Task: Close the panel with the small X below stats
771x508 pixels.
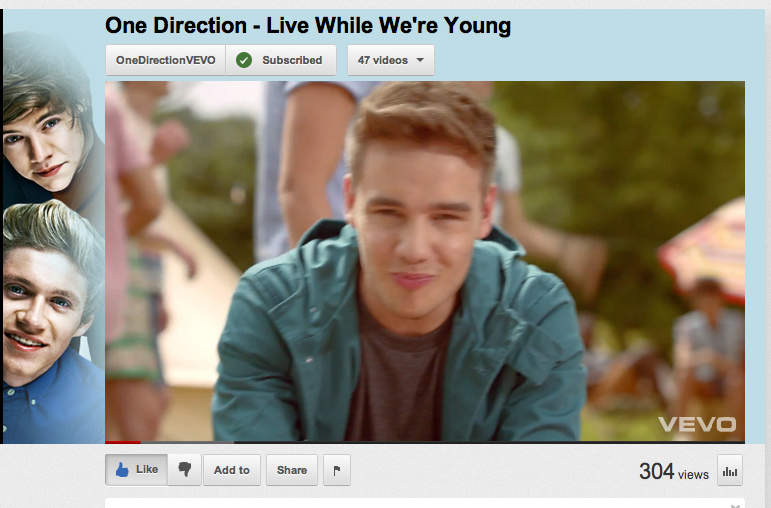Action: [x=736, y=505]
